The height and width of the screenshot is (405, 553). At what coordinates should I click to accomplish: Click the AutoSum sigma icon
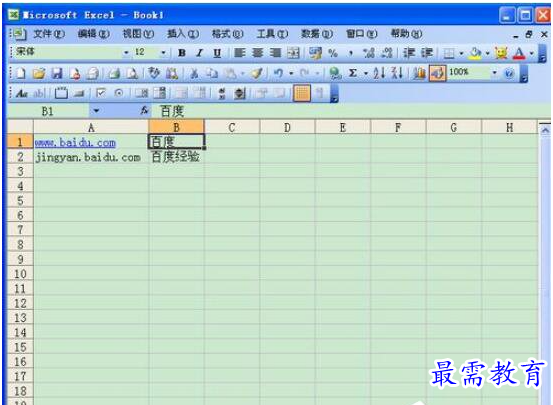[352, 73]
